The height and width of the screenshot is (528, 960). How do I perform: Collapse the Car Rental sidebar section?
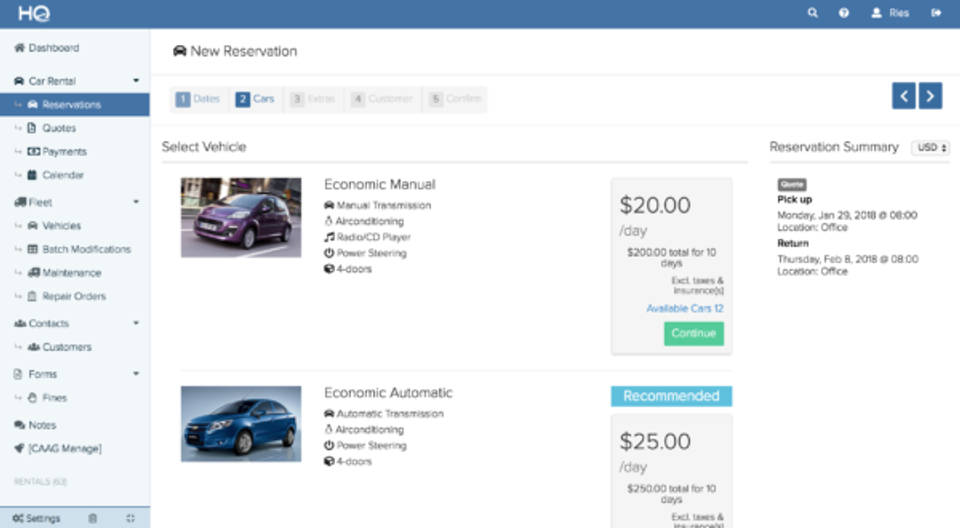[x=136, y=81]
